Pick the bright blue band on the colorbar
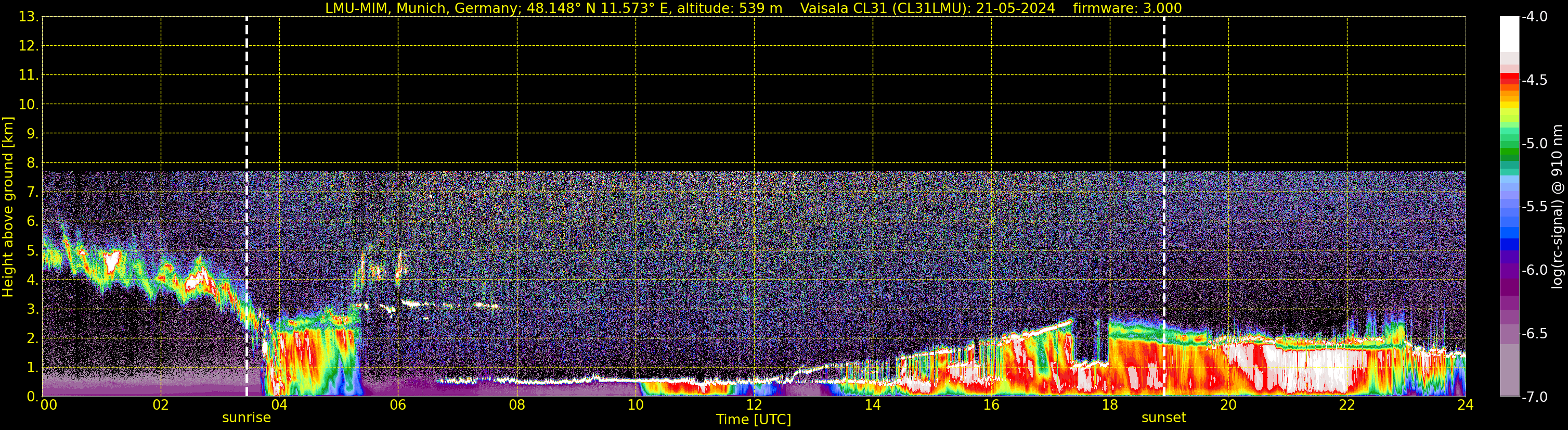This screenshot has width=1568, height=430. (1510, 233)
